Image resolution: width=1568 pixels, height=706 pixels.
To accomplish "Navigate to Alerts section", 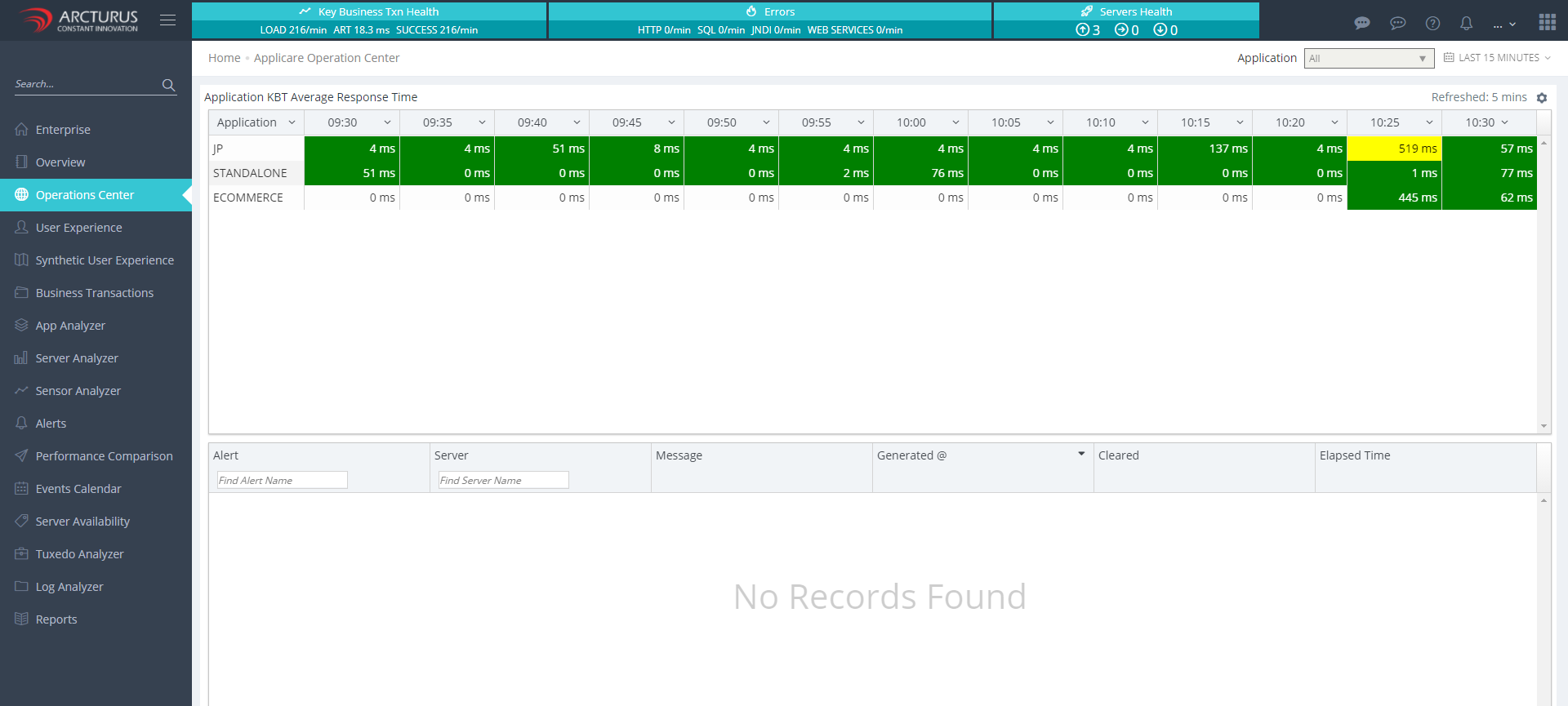I will pos(51,424).
